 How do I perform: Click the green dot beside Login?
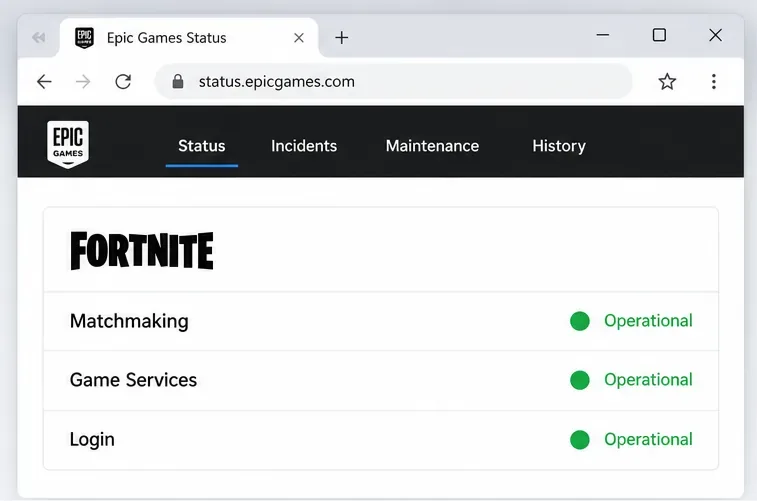coord(579,440)
